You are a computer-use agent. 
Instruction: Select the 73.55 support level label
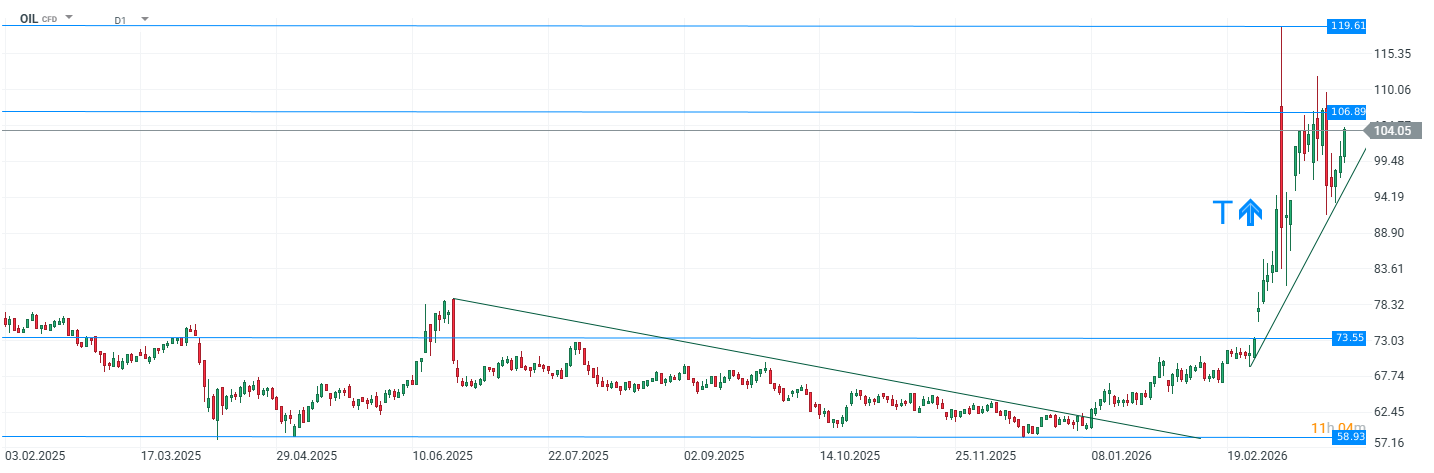[1348, 338]
